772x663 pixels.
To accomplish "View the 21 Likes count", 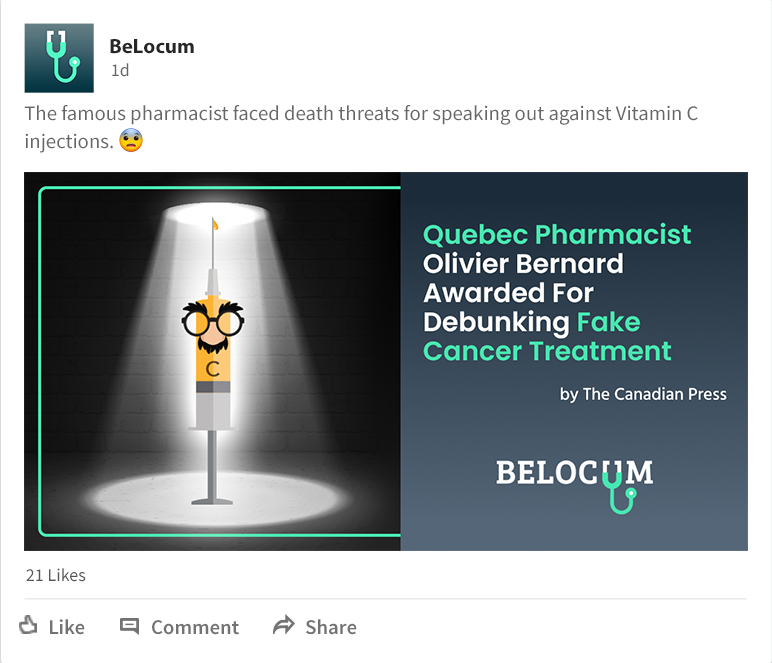I will pyautogui.click(x=55, y=575).
